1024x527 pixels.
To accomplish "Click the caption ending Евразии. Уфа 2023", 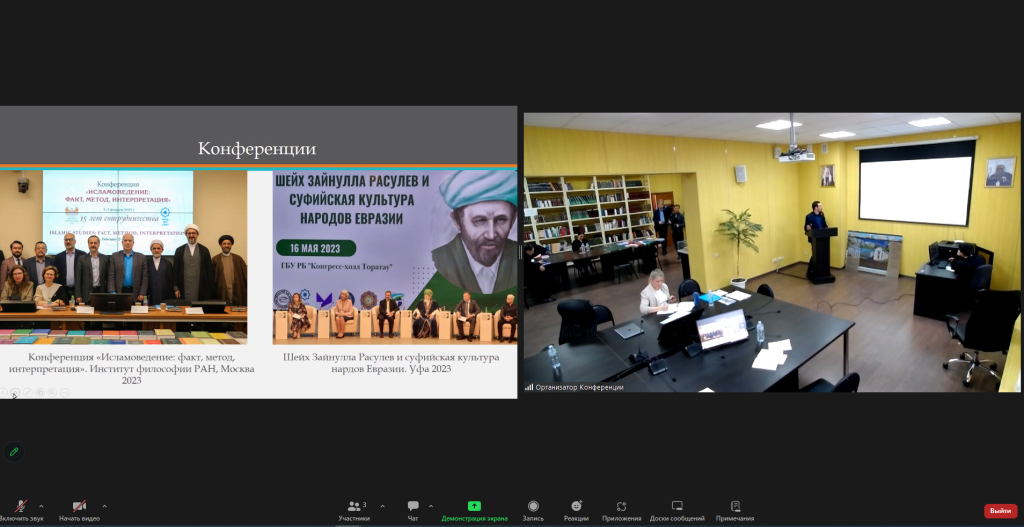I will (x=391, y=362).
